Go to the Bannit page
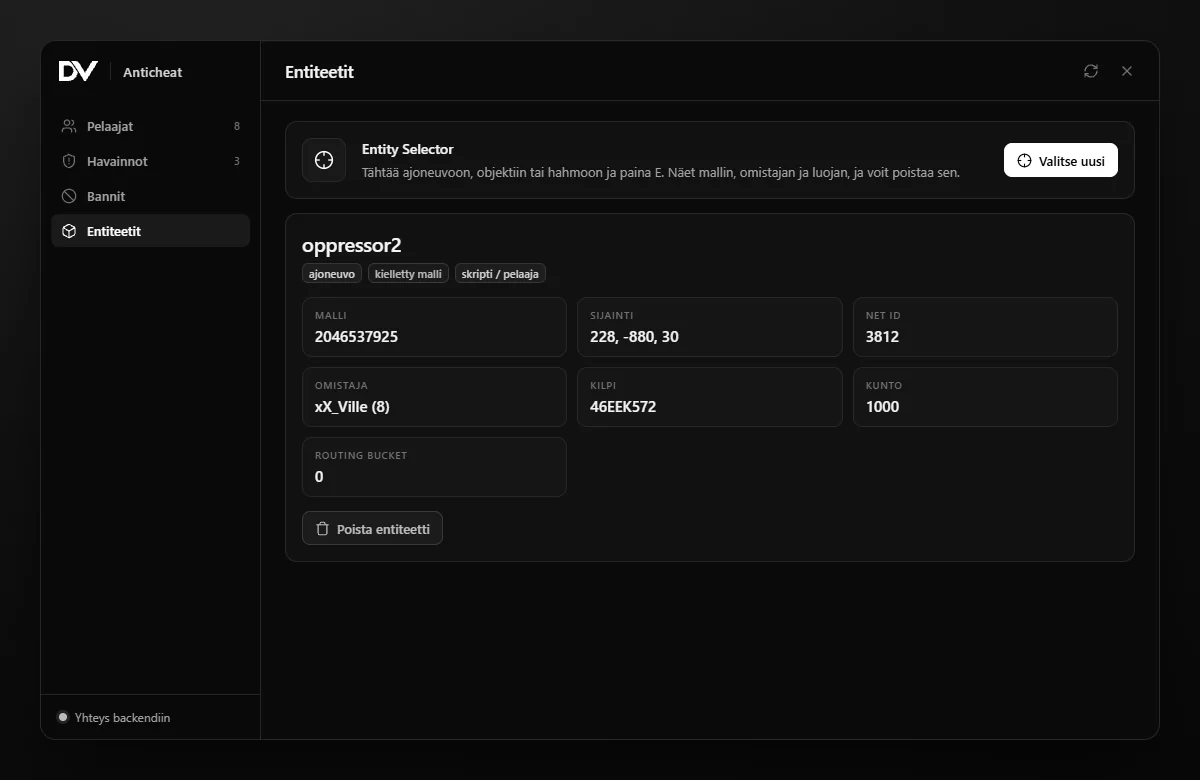This screenshot has height=780, width=1200. (150, 196)
